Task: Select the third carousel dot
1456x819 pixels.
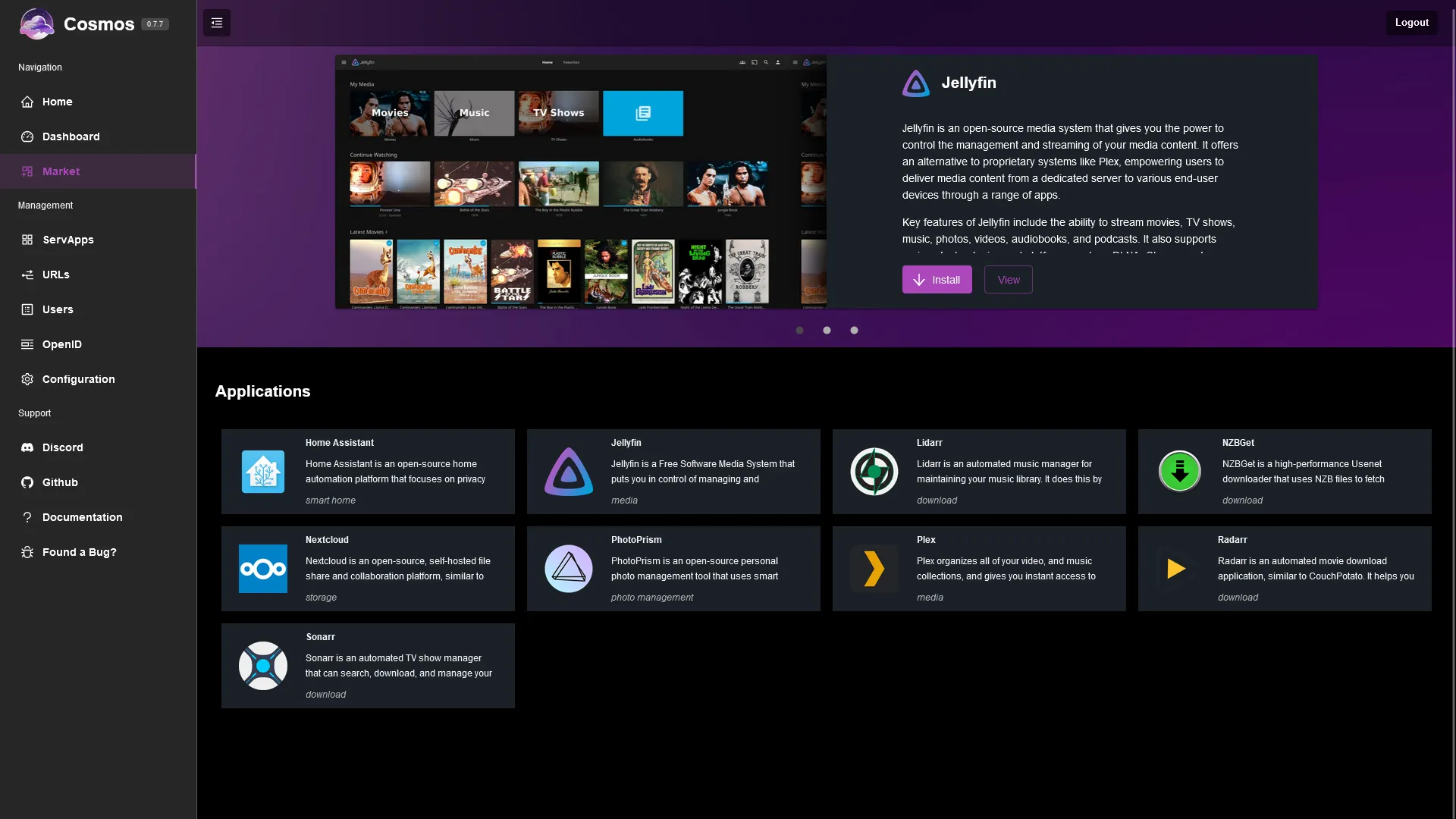Action: coord(854,330)
